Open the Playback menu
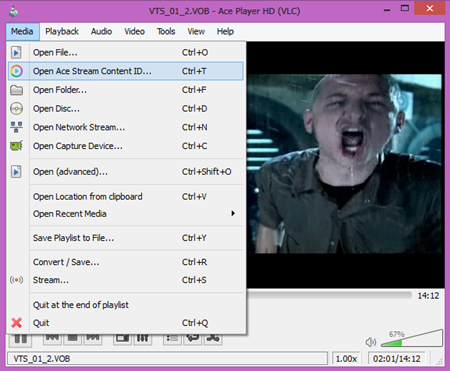The height and width of the screenshot is (371, 450). [x=62, y=32]
